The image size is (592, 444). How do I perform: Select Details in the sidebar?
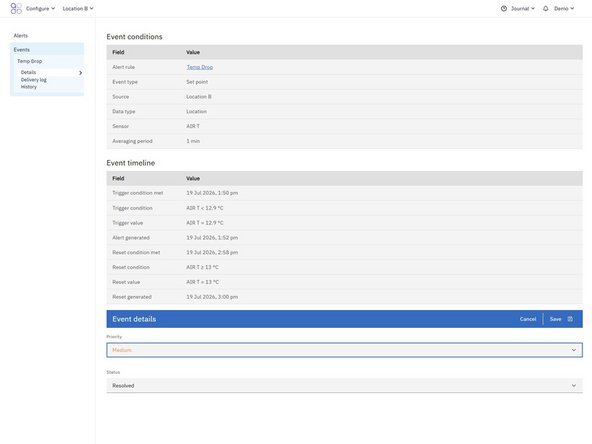pyautogui.click(x=28, y=72)
